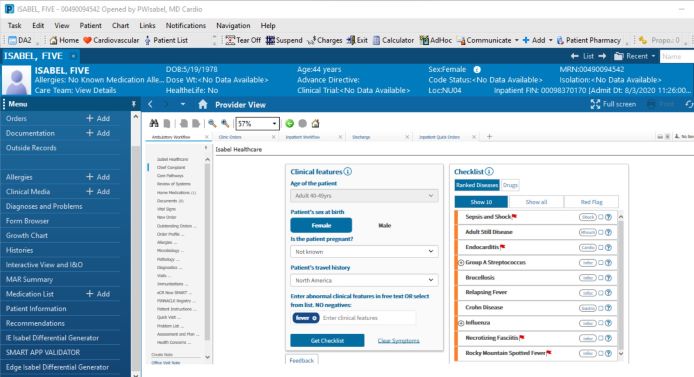
Task: Pin the Menu panel
Action: [x=134, y=104]
